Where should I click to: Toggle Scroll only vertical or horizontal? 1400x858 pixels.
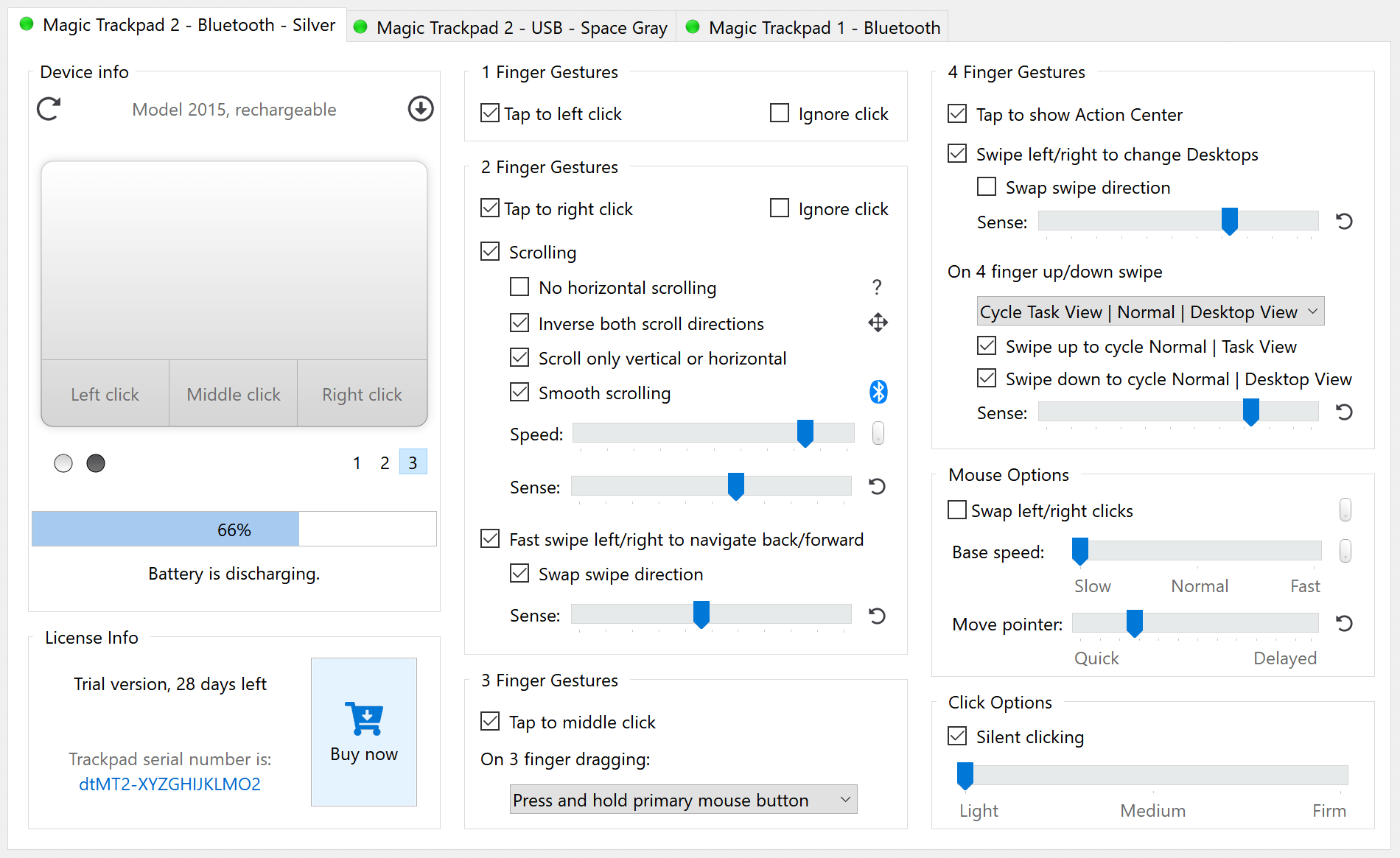pyautogui.click(x=519, y=357)
